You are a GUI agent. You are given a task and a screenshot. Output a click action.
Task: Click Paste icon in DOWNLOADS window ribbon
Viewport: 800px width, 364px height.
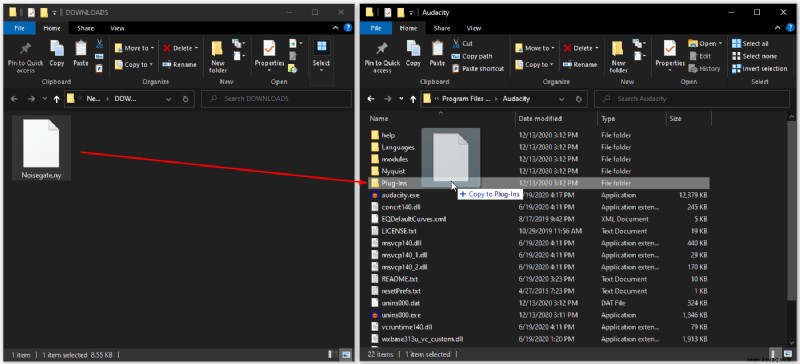pyautogui.click(x=81, y=54)
